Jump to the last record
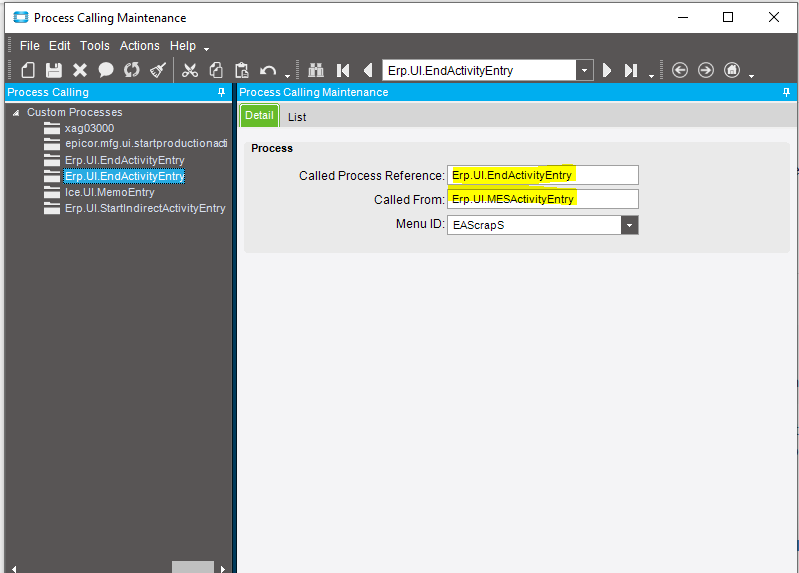This screenshot has height=573, width=799. (x=631, y=70)
